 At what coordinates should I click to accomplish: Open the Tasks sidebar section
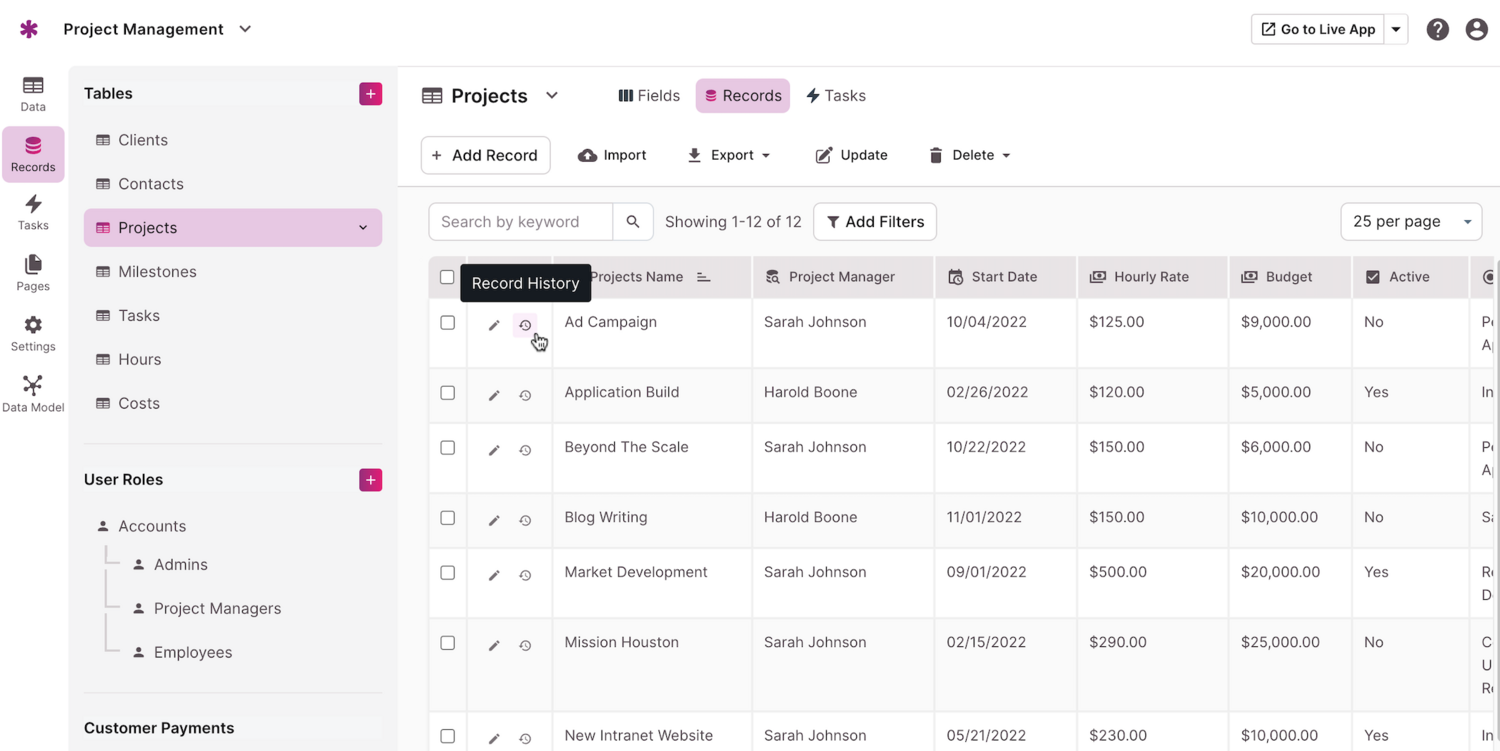click(x=33, y=212)
